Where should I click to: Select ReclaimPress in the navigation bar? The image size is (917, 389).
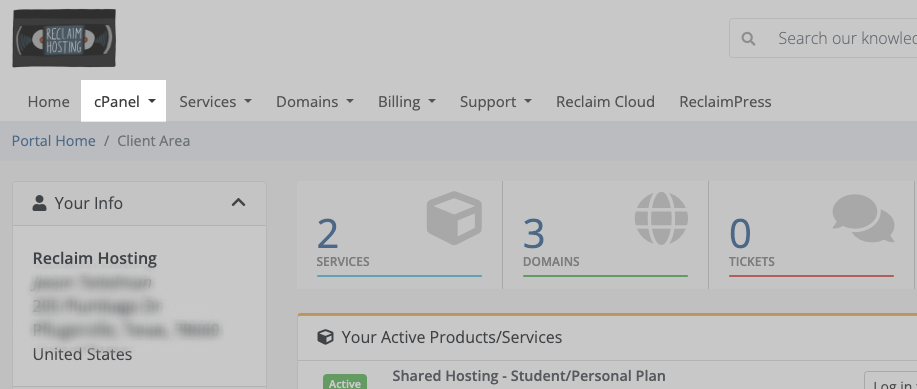[x=725, y=101]
